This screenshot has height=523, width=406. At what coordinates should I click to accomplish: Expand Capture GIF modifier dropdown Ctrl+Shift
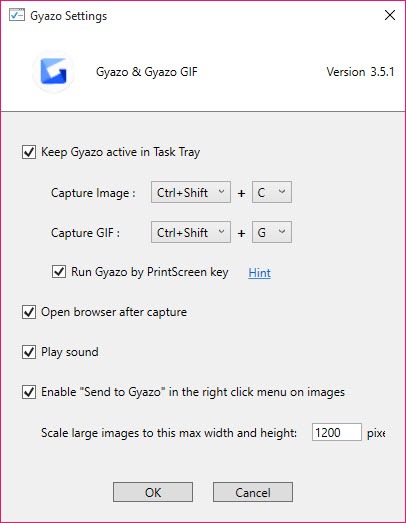point(190,232)
